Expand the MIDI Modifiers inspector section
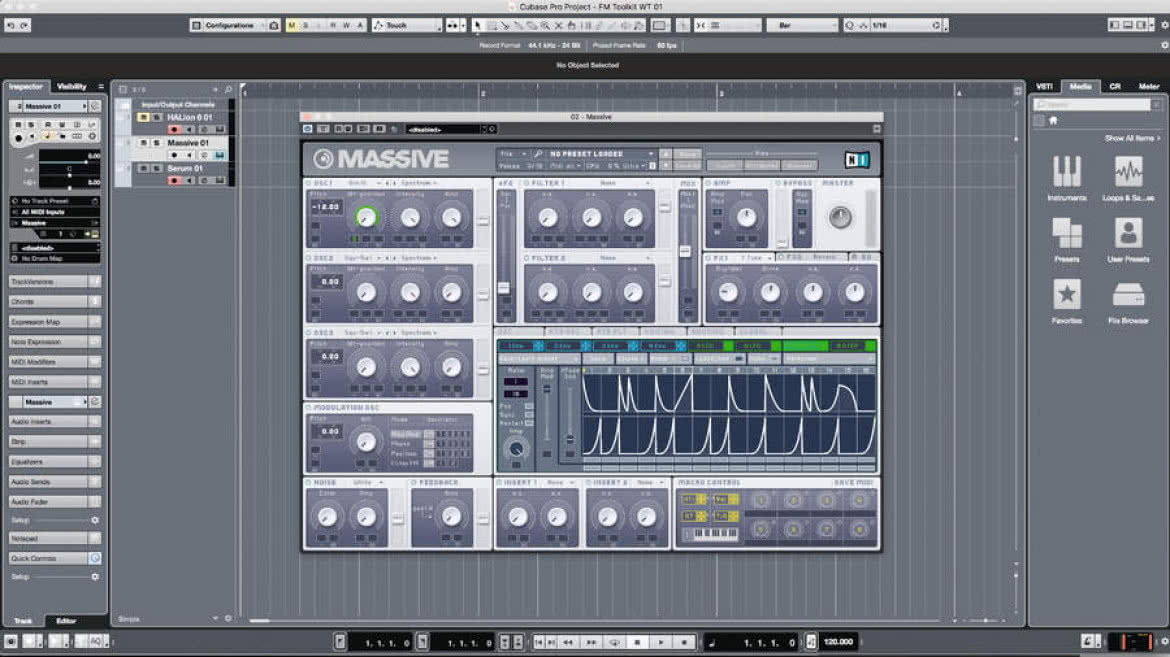 tap(54, 361)
